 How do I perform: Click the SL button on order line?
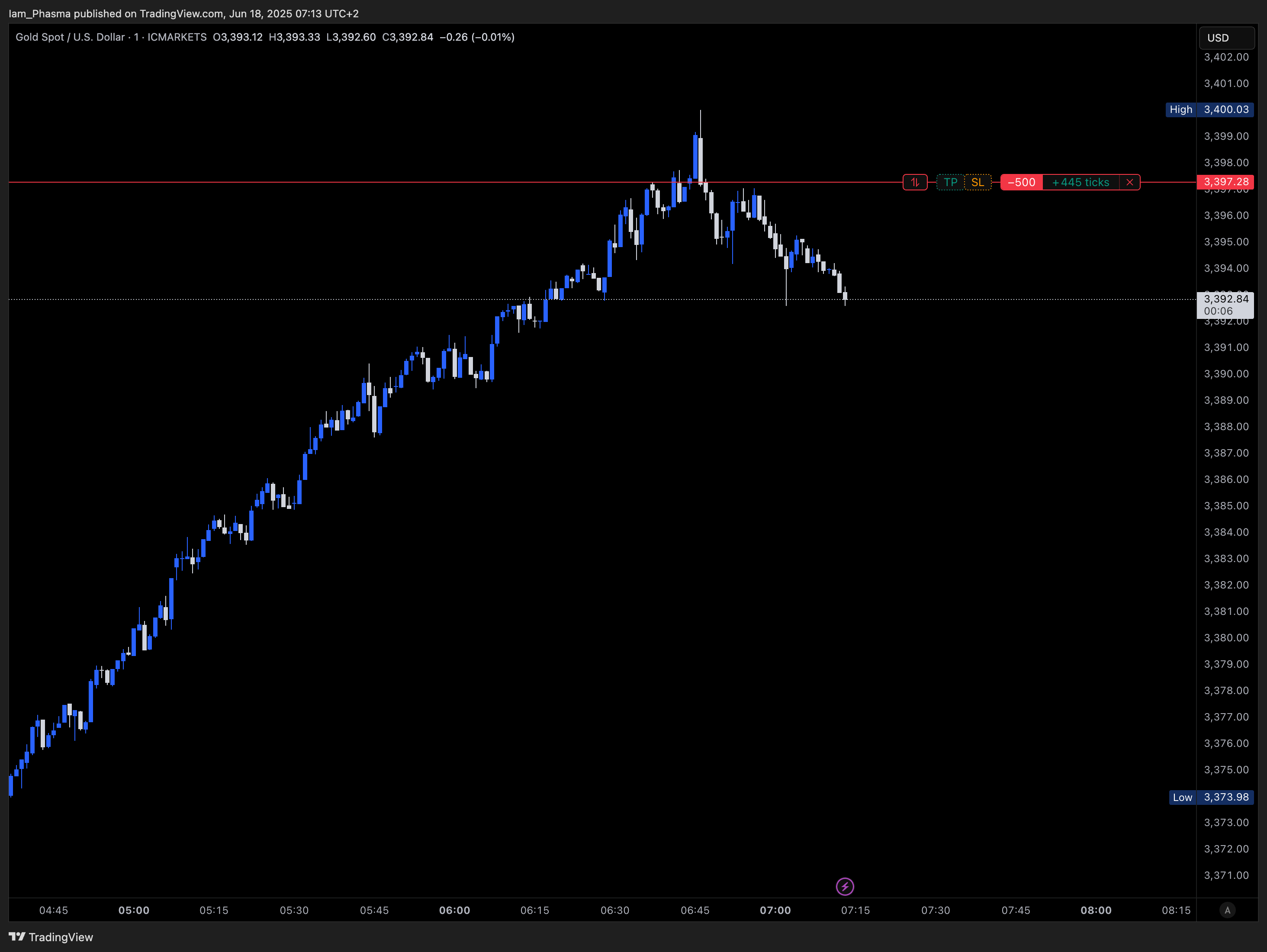(x=978, y=182)
